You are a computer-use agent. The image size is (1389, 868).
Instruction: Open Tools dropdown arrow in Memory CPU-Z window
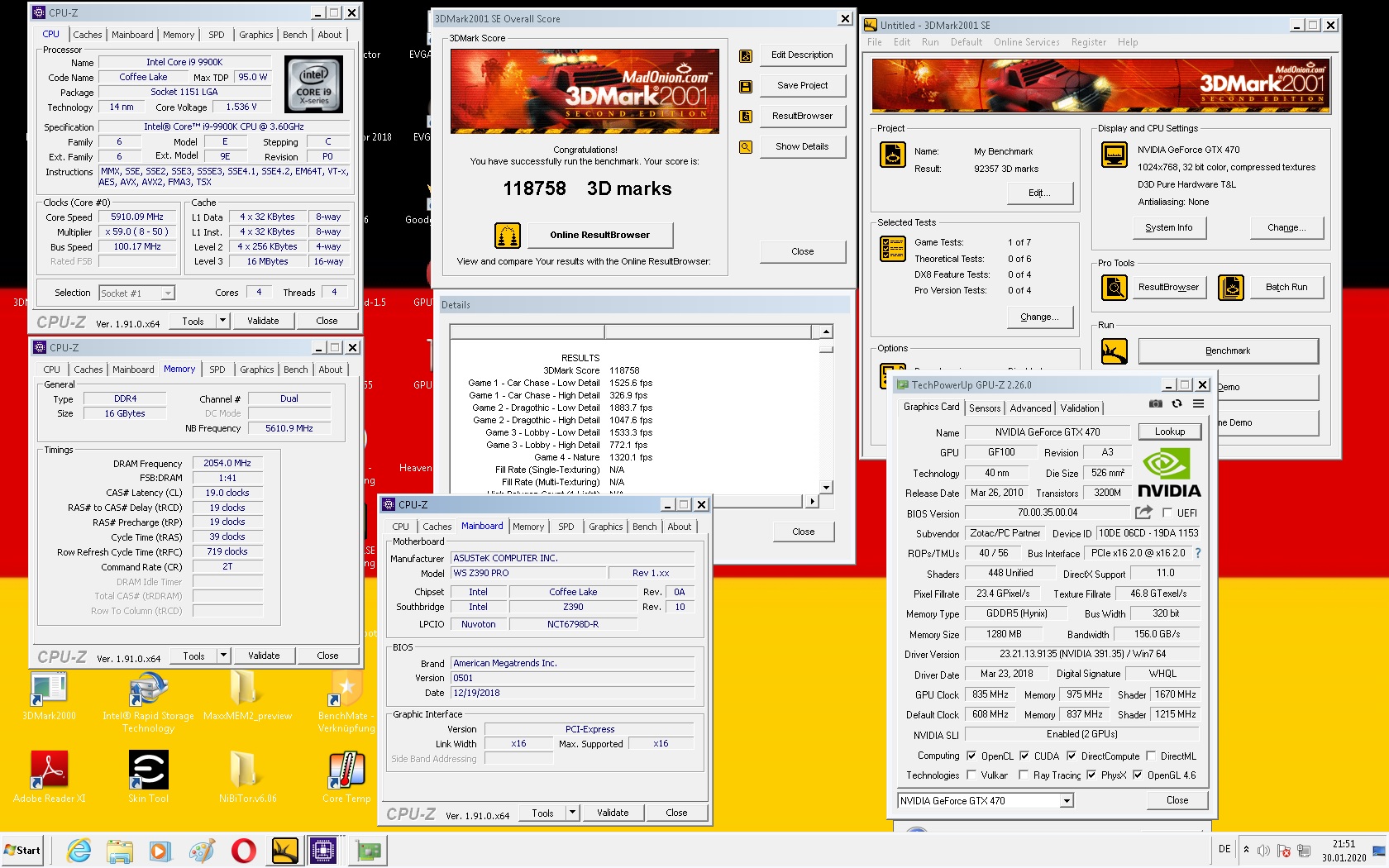click(x=223, y=656)
